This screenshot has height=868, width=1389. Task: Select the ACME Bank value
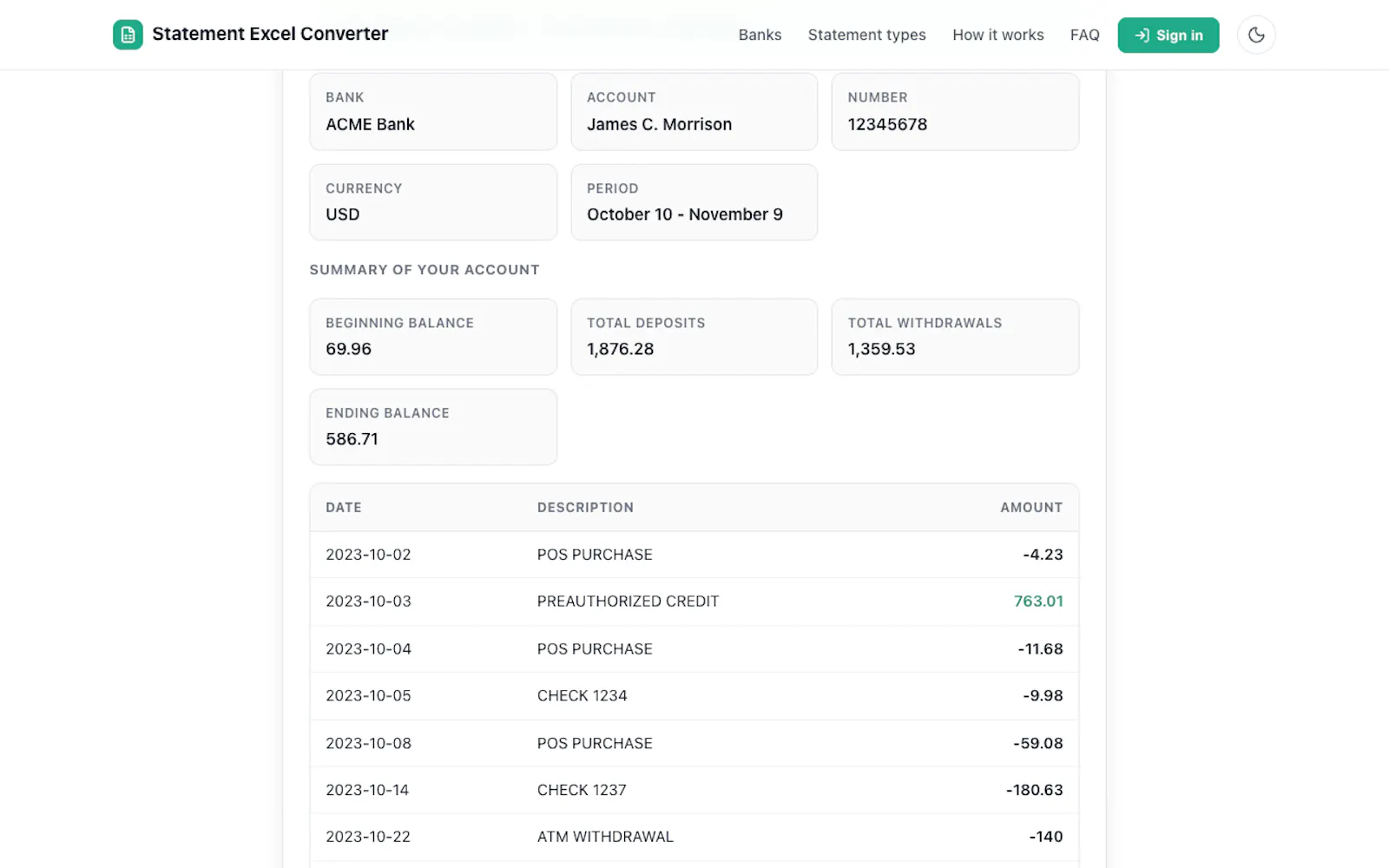tap(370, 124)
